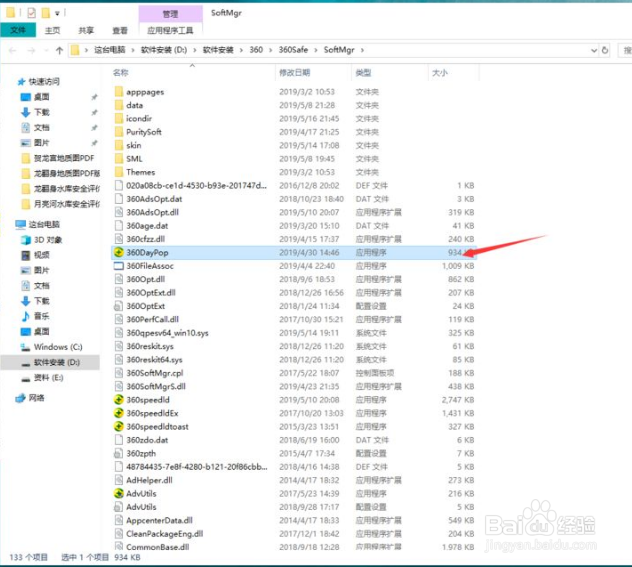Click 这台电脑 in the address breadcrumb

(110, 50)
